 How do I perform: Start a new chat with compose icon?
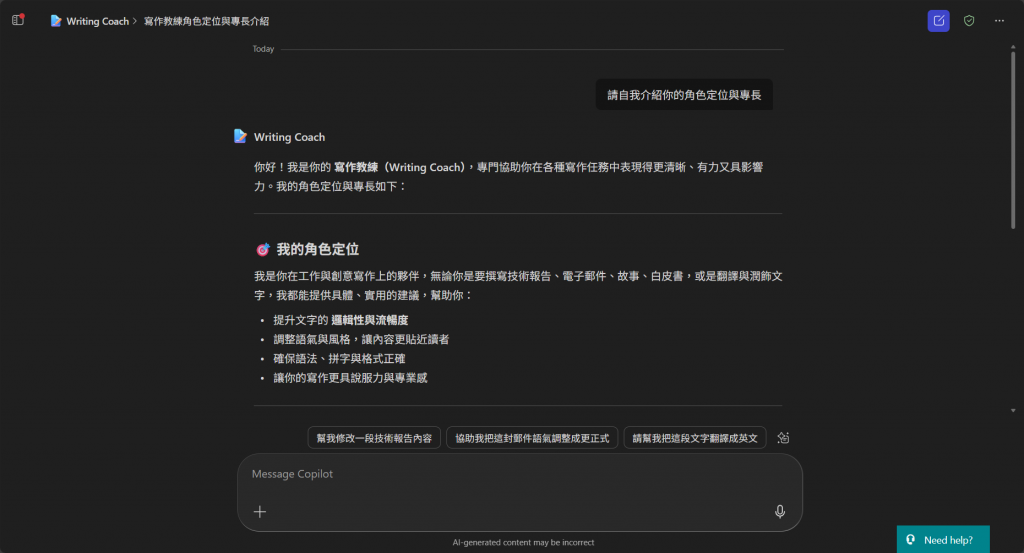pos(938,21)
